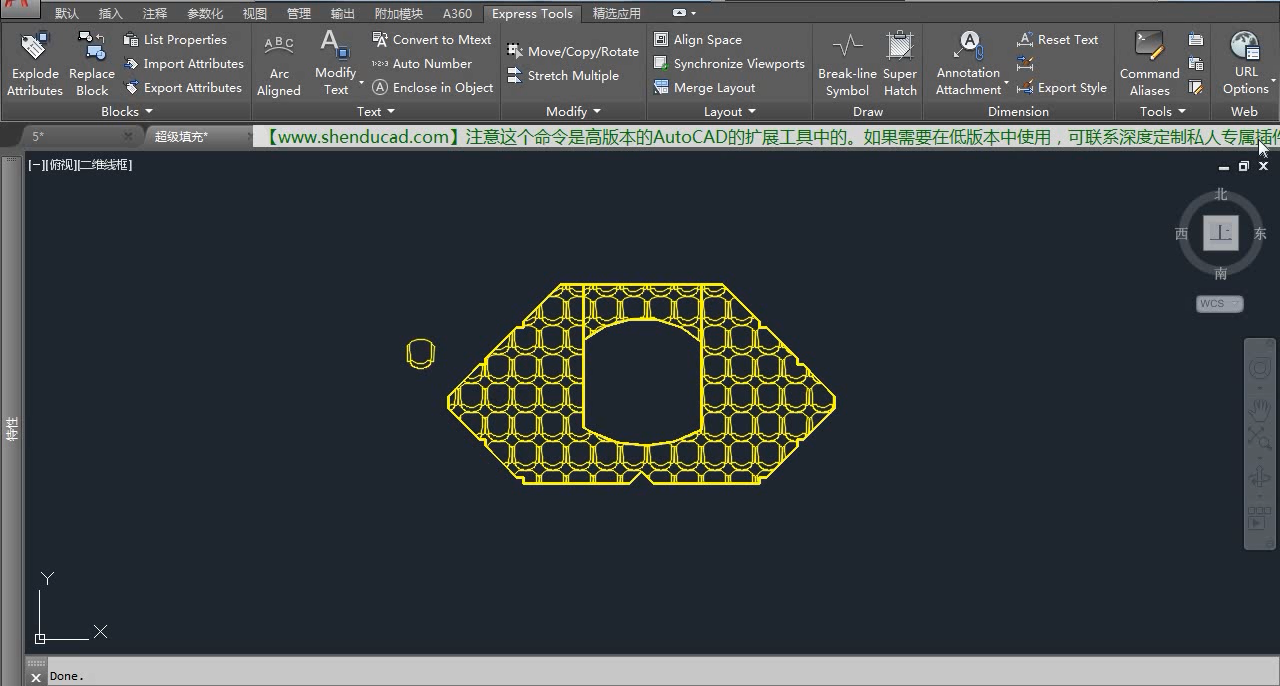Expand the Text panel flyout
The image size is (1280, 686).
point(376,112)
